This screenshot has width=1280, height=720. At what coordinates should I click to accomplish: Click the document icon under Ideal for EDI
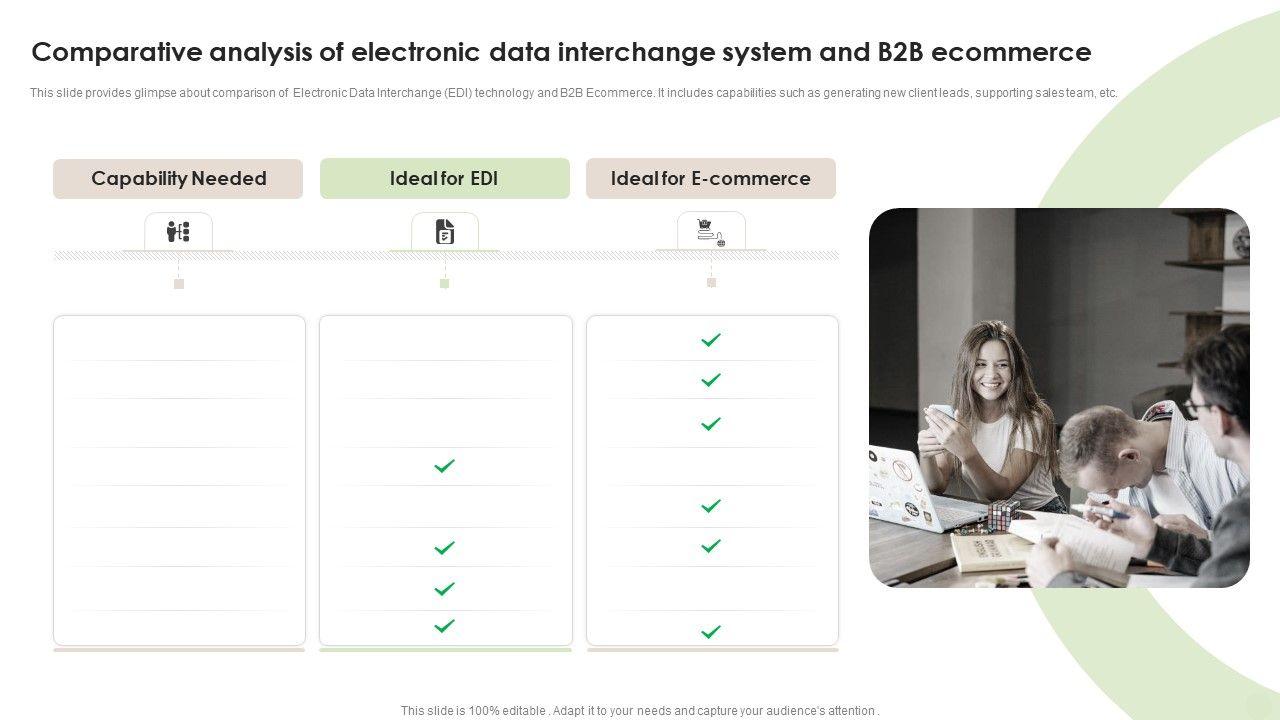[445, 232]
